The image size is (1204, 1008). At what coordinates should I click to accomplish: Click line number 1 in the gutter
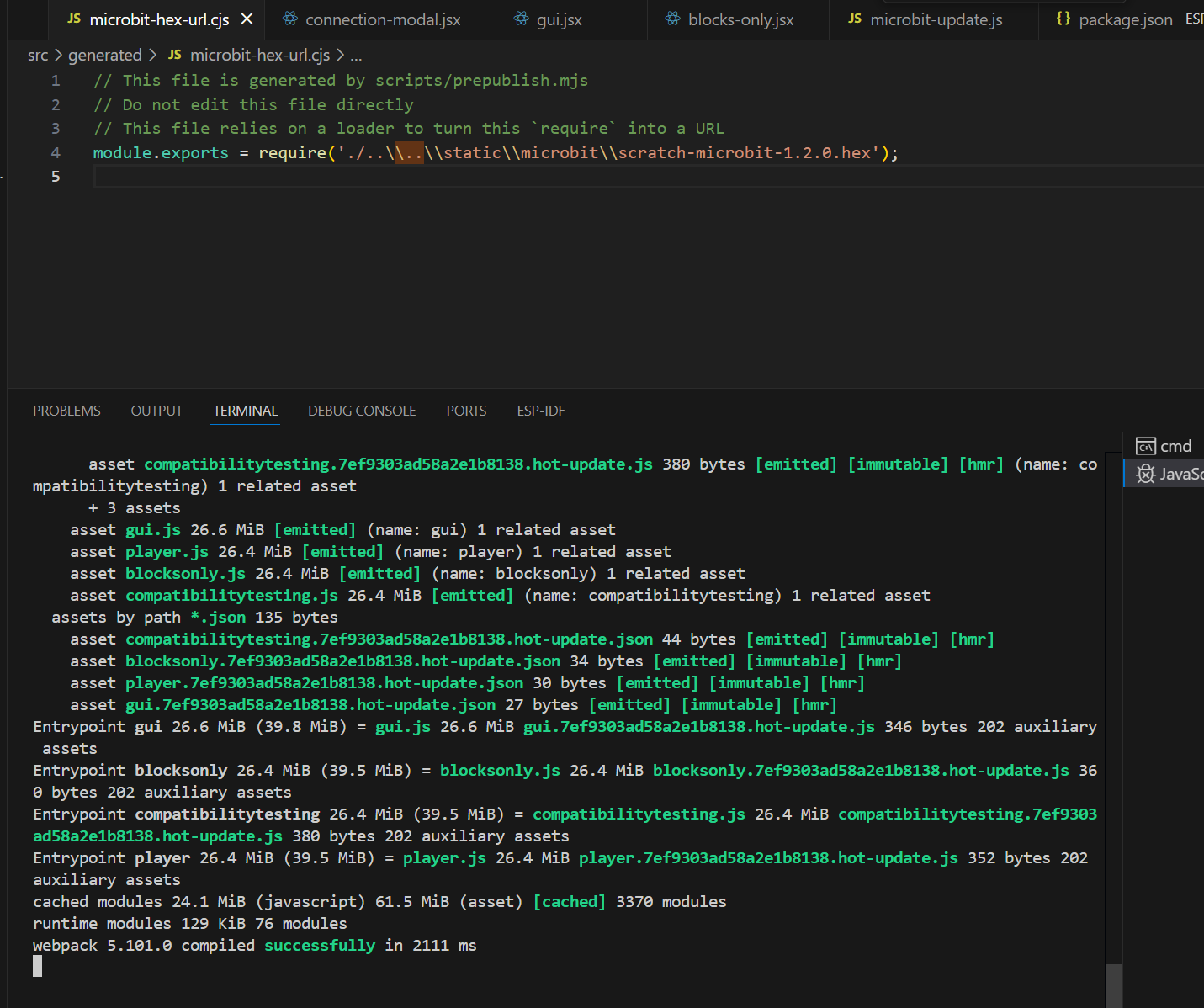point(56,81)
